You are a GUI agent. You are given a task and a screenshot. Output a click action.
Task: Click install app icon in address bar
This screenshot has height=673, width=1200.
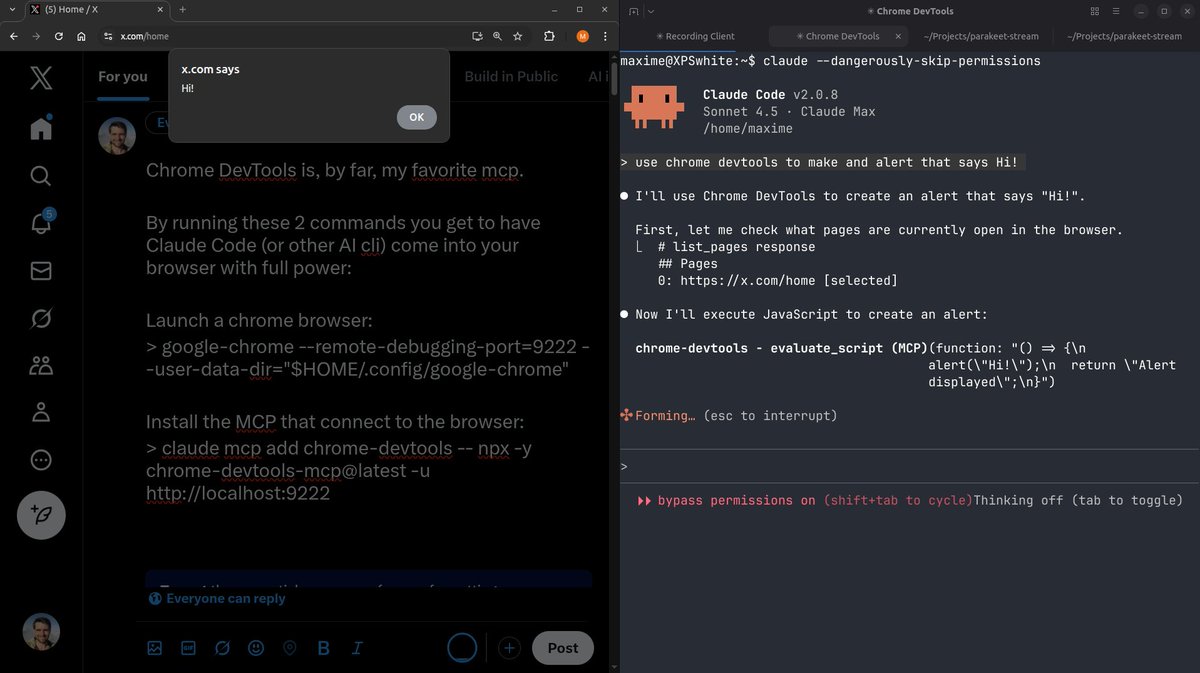coord(477,36)
